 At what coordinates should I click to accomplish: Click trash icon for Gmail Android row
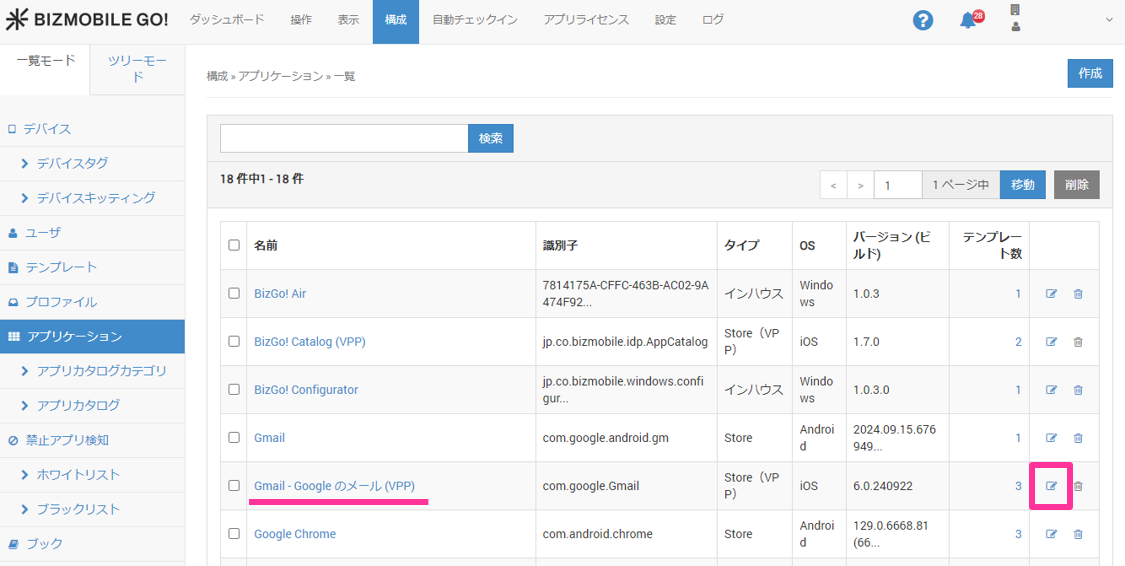(x=1078, y=438)
